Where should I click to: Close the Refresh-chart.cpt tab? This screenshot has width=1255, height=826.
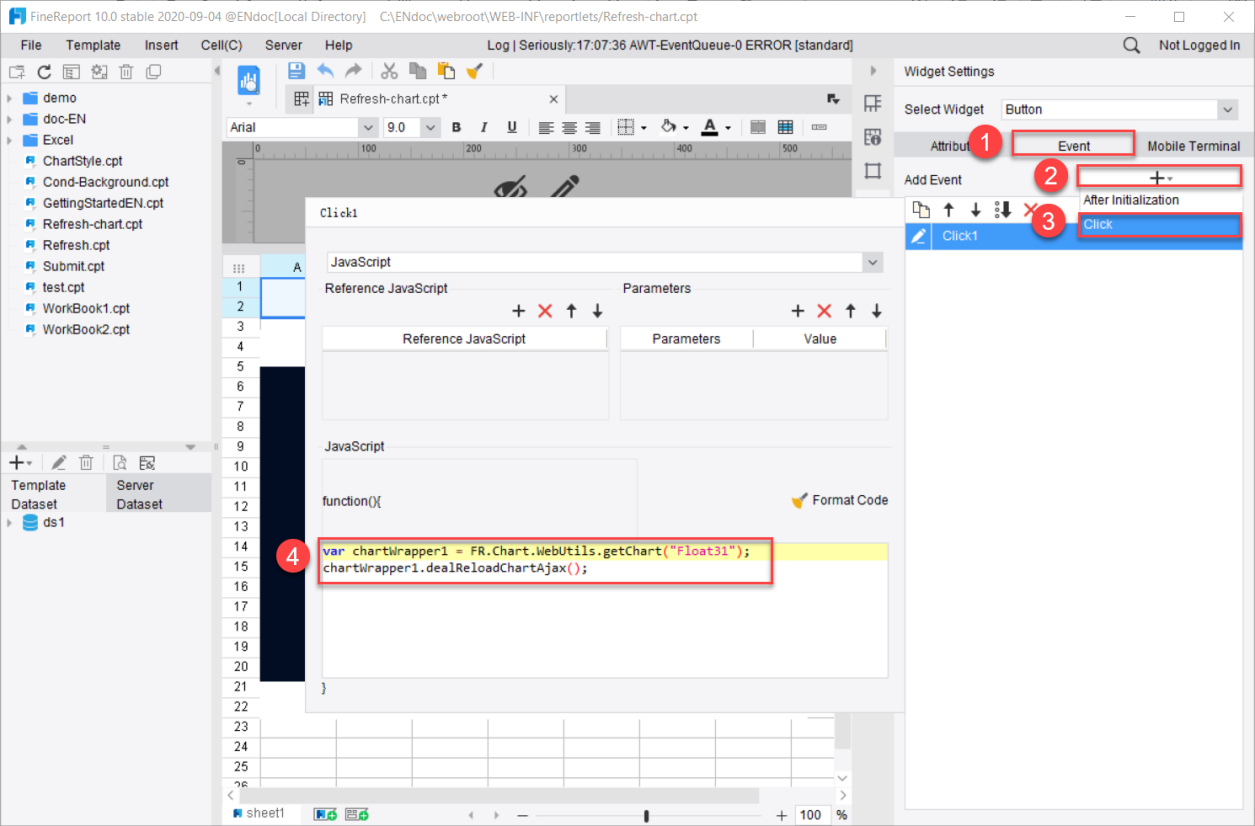[554, 99]
